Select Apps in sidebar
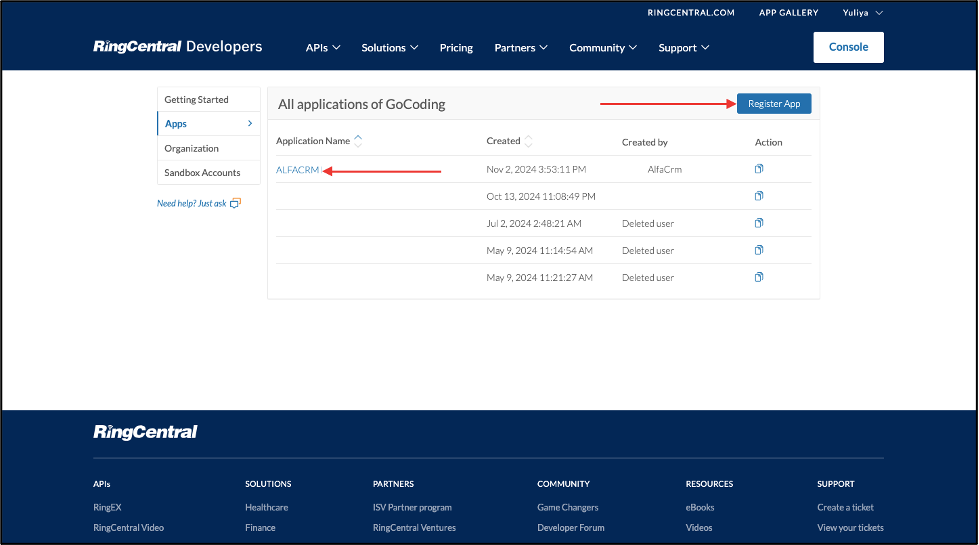 tap(209, 124)
